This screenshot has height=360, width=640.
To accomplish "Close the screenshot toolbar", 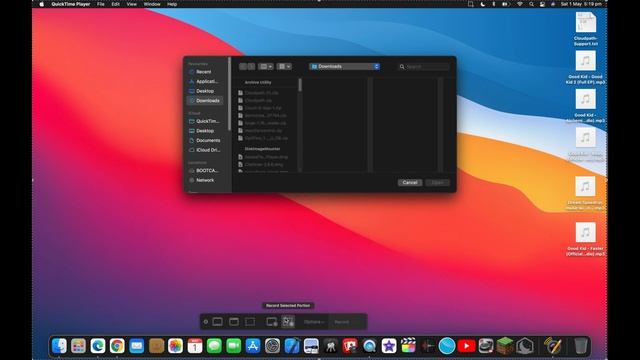I will 206,322.
